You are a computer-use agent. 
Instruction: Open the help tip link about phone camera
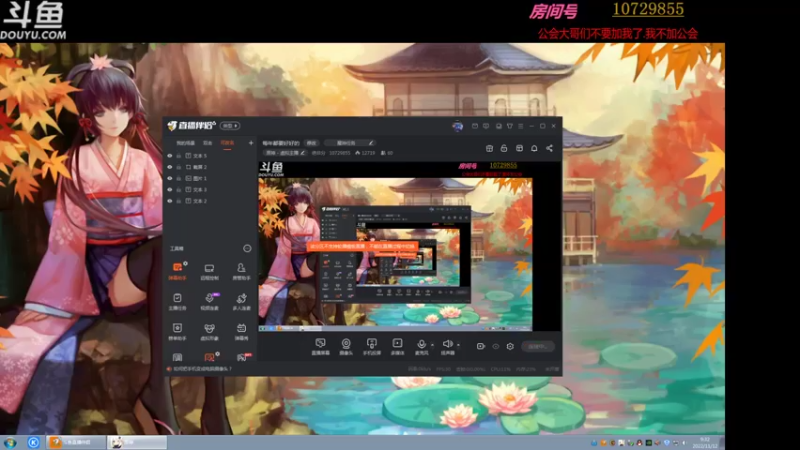(x=202, y=368)
